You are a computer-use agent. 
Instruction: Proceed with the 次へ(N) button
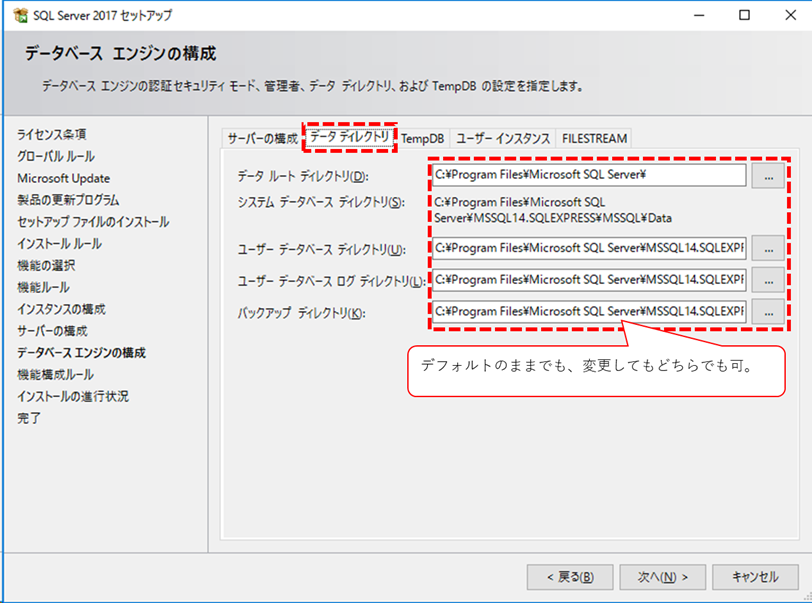tap(662, 577)
